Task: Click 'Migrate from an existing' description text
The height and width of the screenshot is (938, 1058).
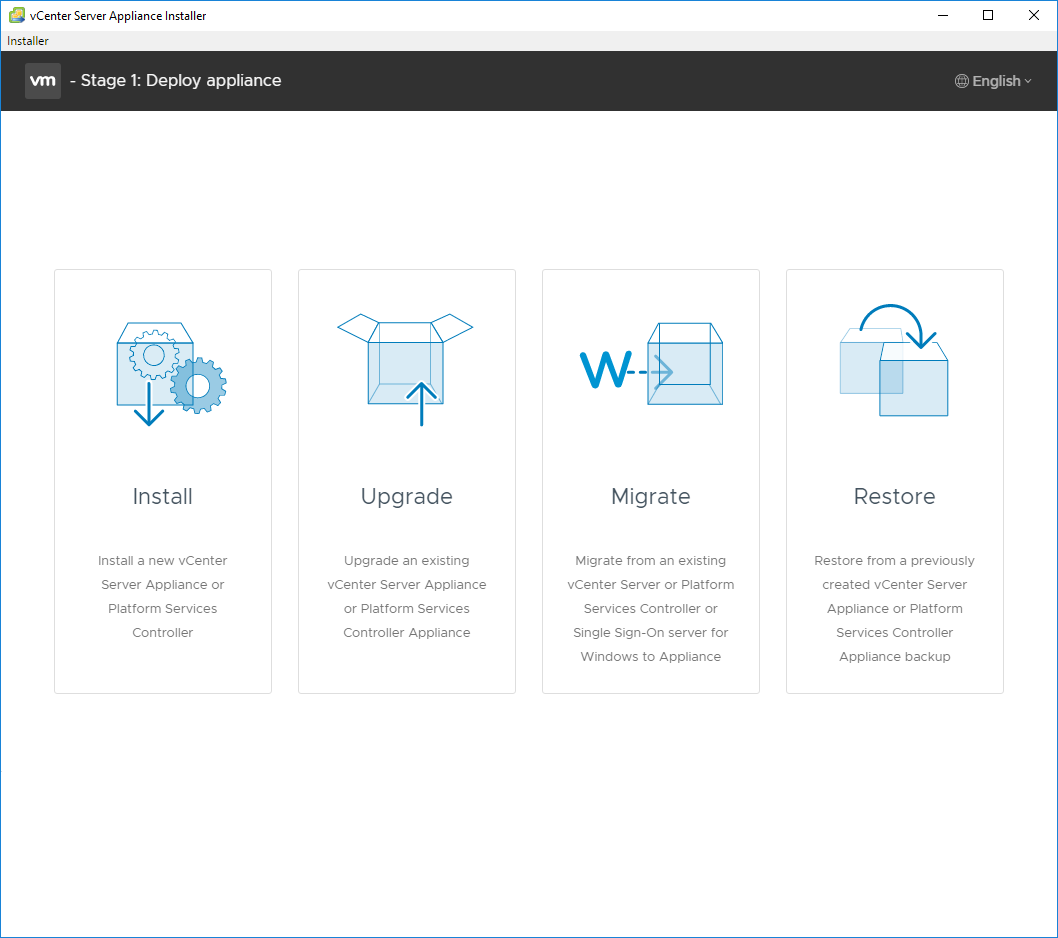Action: [650, 561]
